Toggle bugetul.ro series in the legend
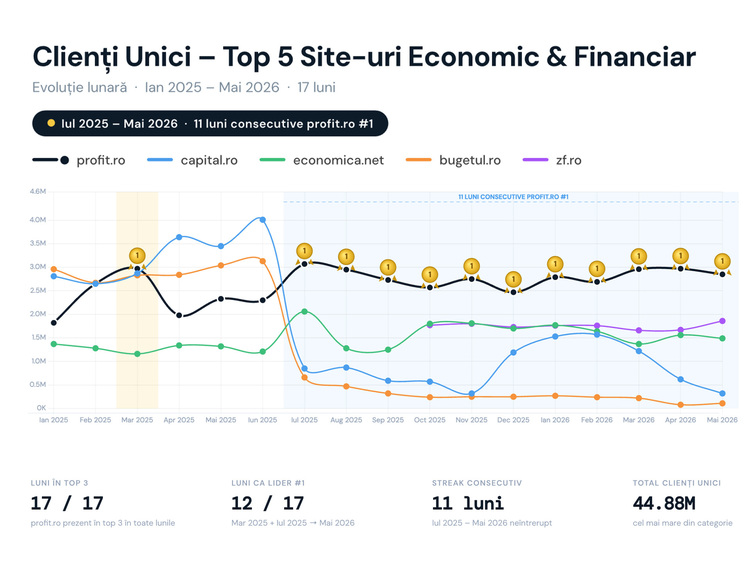 [453, 160]
